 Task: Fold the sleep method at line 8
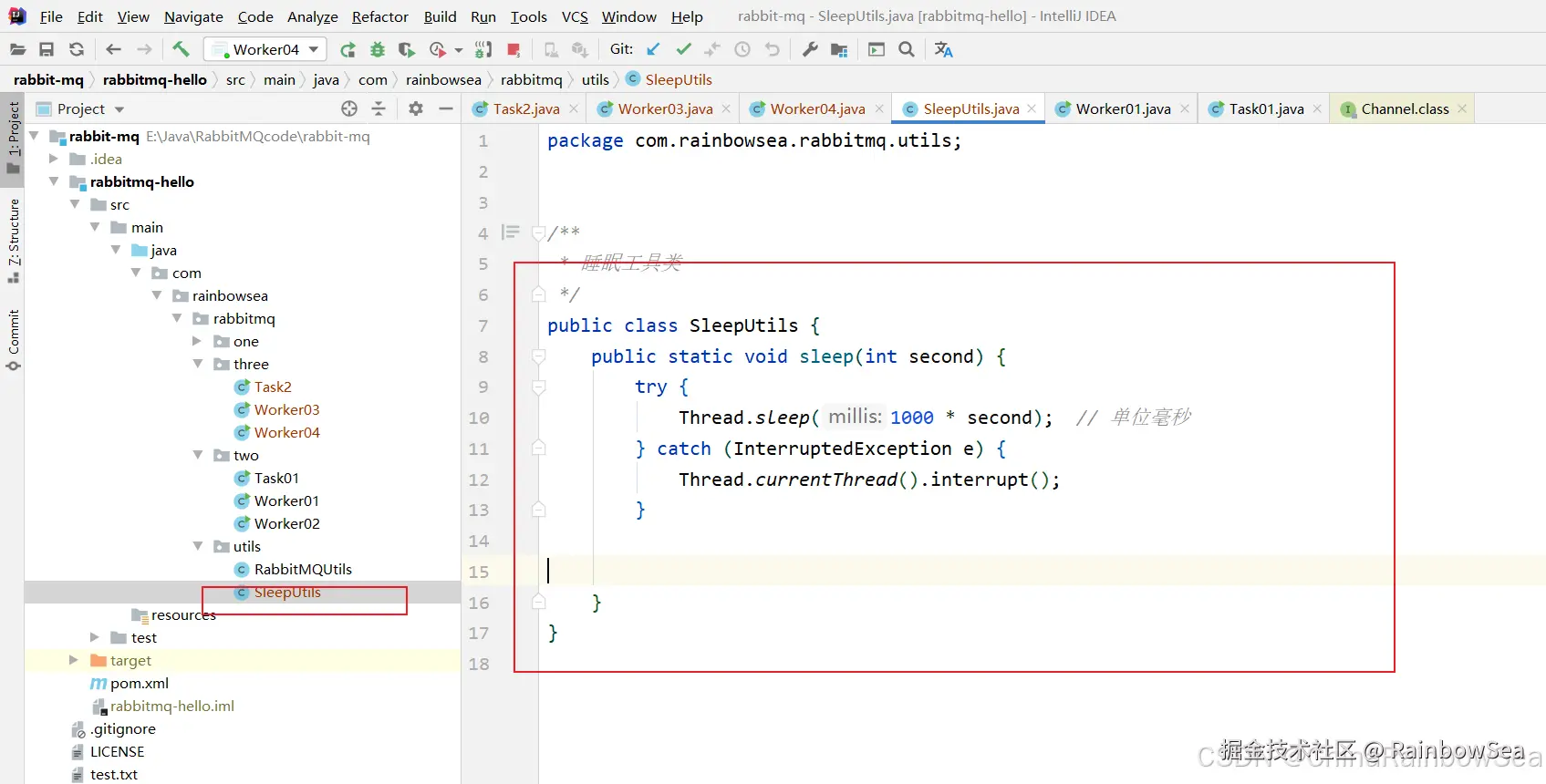tap(539, 356)
